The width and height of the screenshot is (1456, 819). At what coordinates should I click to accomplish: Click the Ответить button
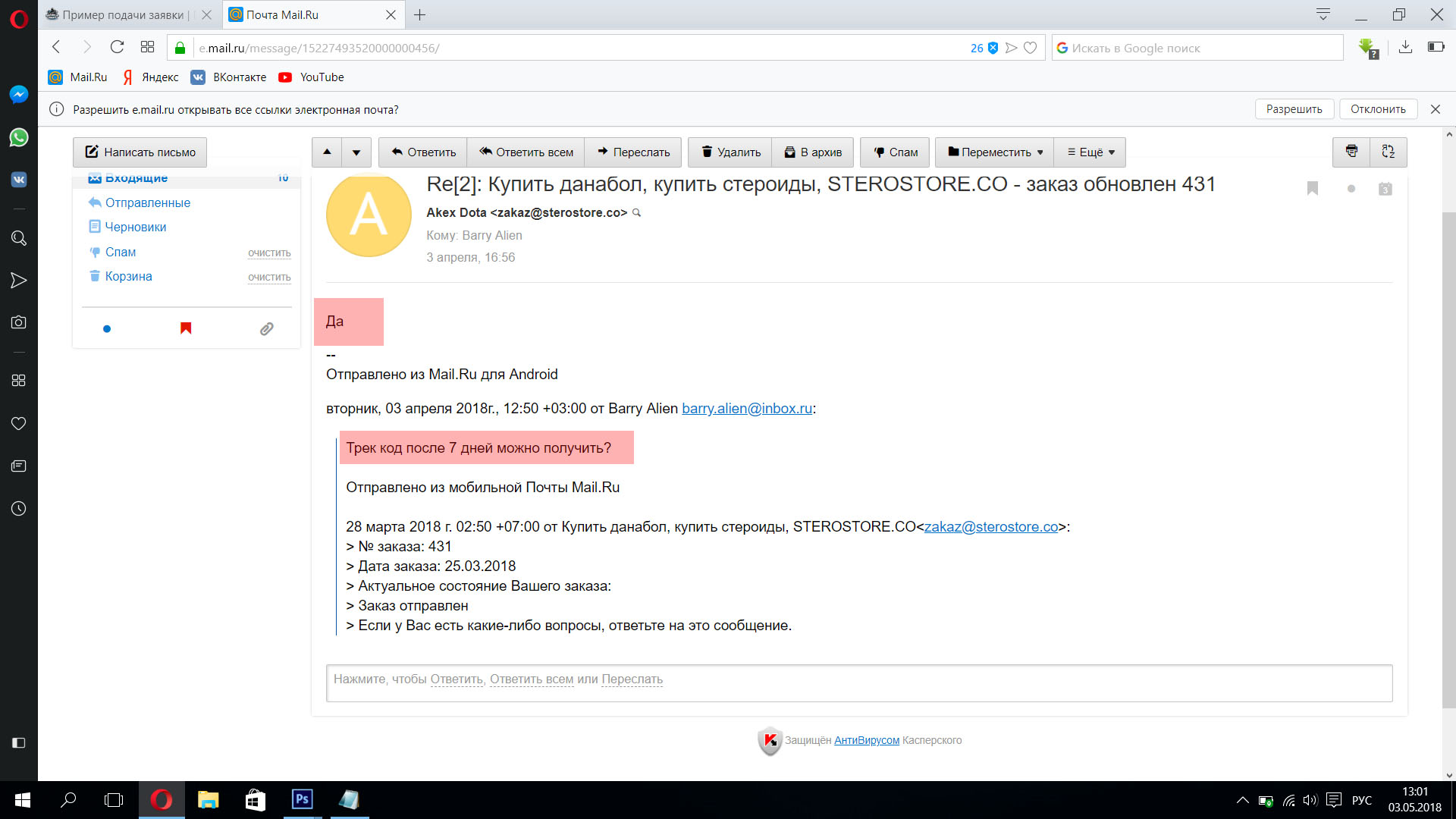click(423, 152)
